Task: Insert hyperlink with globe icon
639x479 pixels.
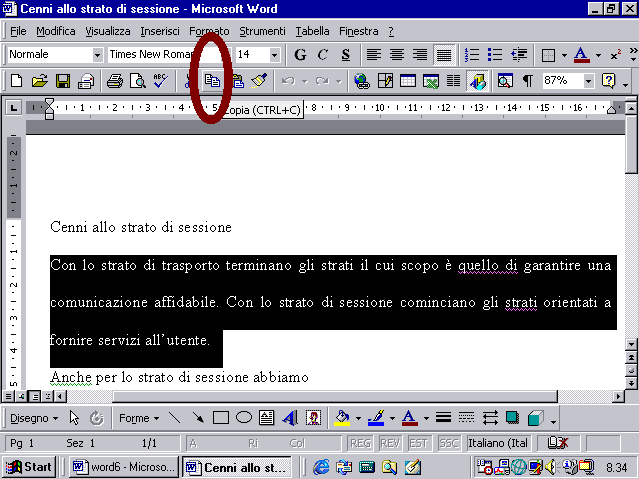Action: tap(361, 81)
